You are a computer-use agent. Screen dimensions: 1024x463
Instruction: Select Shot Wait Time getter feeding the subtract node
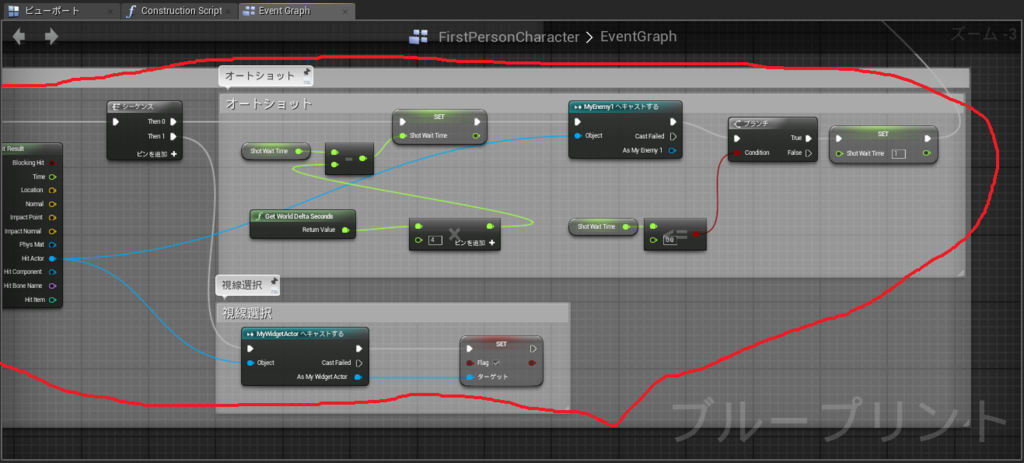(x=276, y=152)
